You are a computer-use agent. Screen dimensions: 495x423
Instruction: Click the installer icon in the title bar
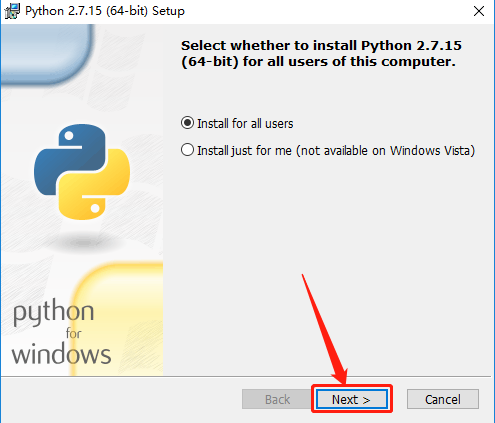pos(12,11)
